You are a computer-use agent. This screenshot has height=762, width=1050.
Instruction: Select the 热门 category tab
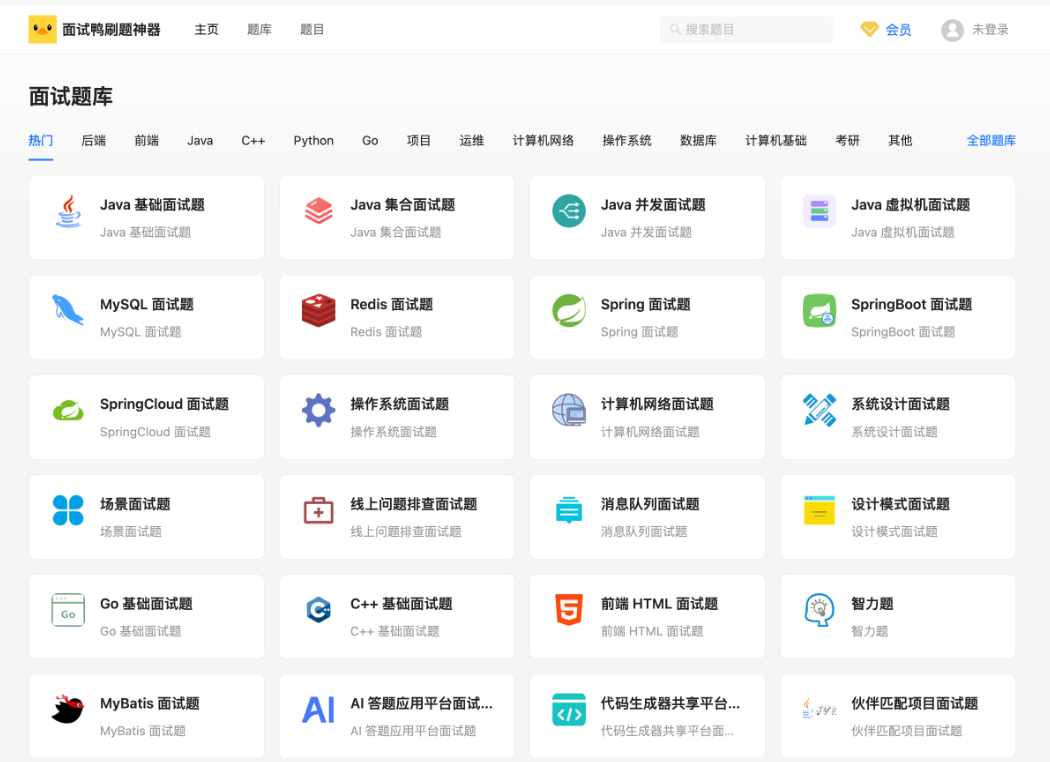coord(41,141)
